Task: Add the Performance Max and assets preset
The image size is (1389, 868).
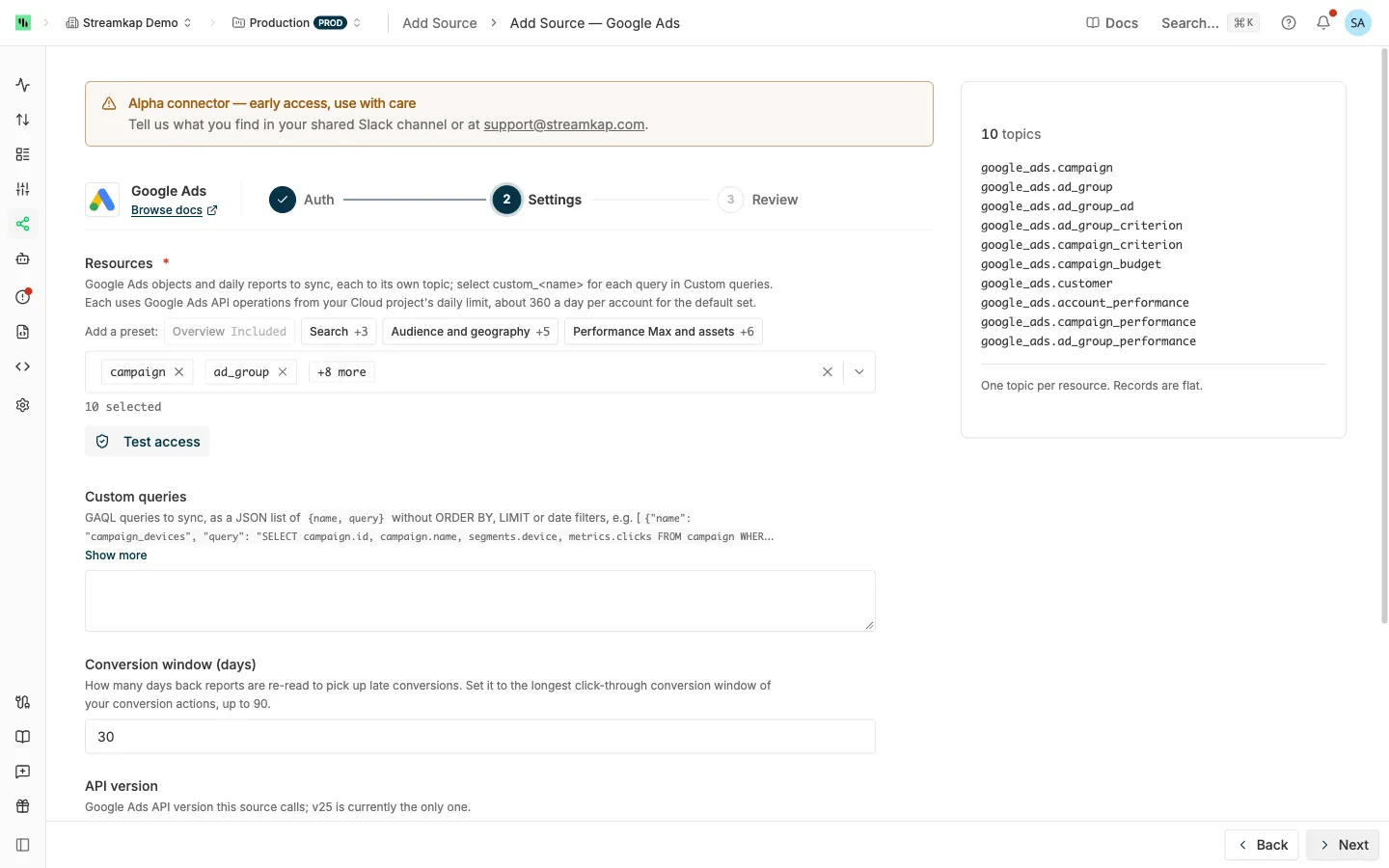Action: point(664,332)
